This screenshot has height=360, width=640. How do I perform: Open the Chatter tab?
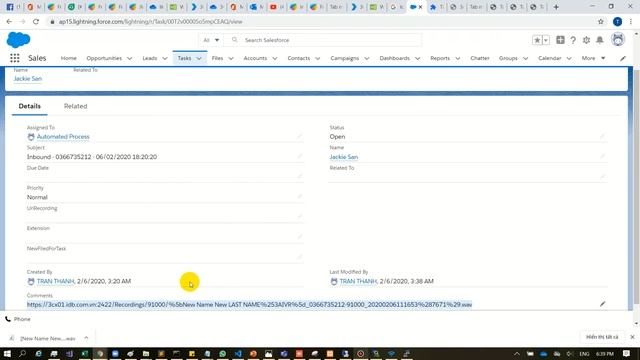pyautogui.click(x=480, y=58)
